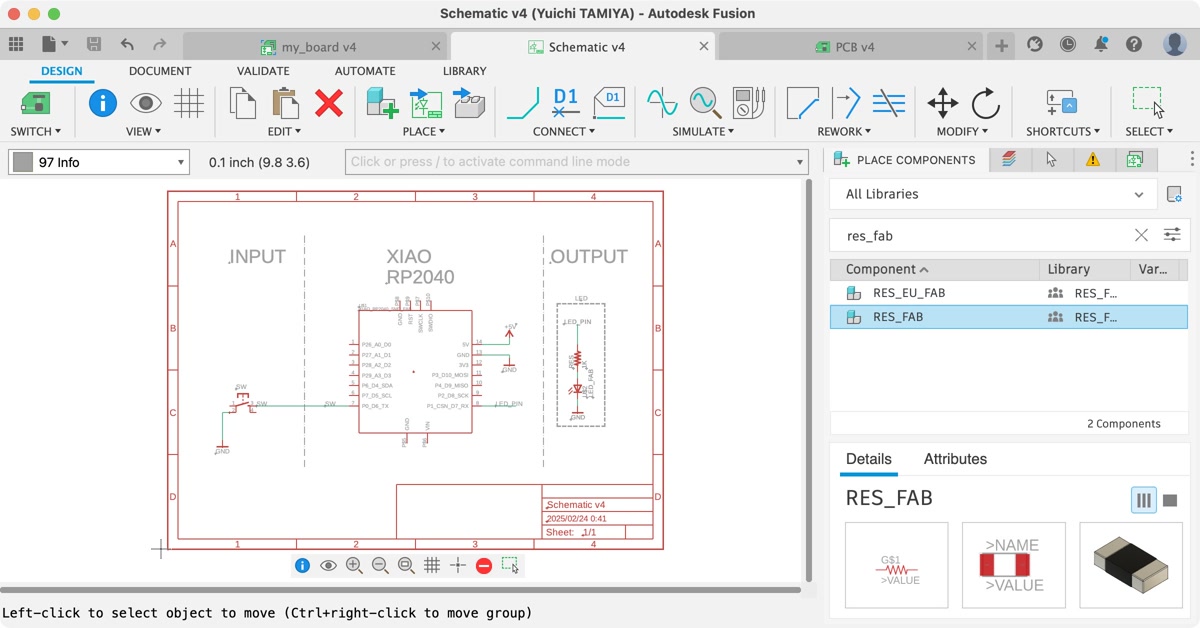
Task: Expand the SIMULATE dropdown
Action: [x=703, y=131]
